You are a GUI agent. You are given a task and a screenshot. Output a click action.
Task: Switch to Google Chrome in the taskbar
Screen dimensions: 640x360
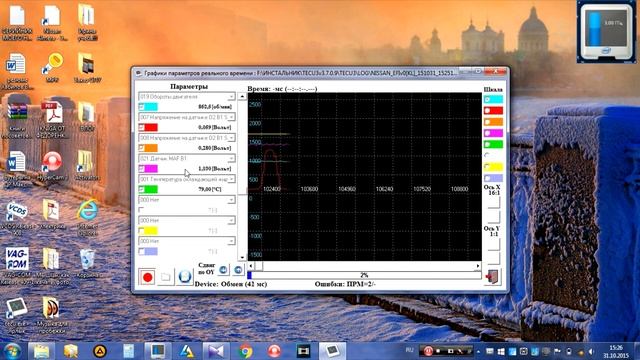(x=245, y=351)
